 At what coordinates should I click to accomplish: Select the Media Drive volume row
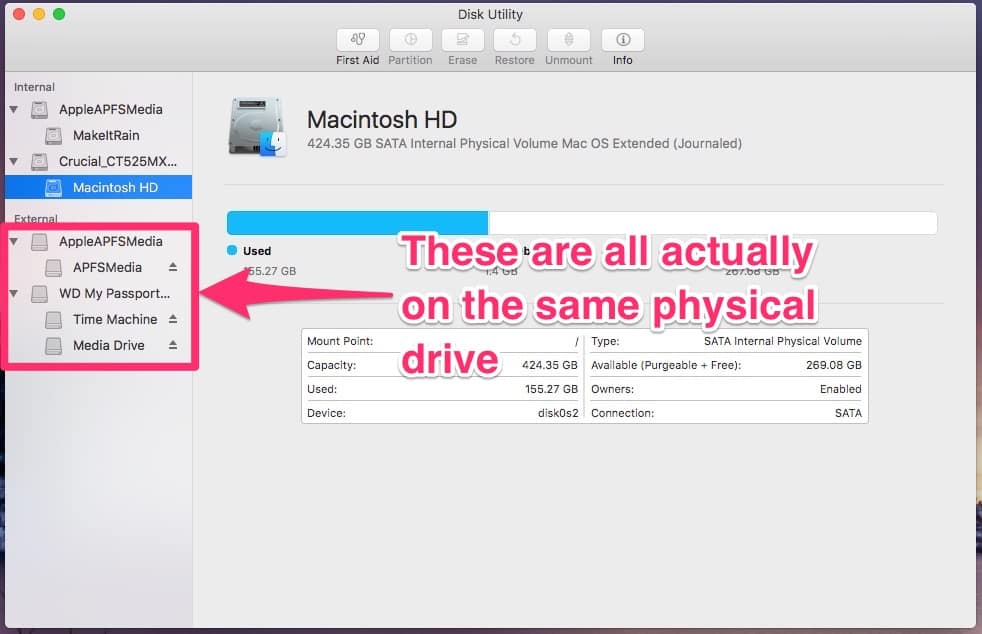(x=98, y=345)
